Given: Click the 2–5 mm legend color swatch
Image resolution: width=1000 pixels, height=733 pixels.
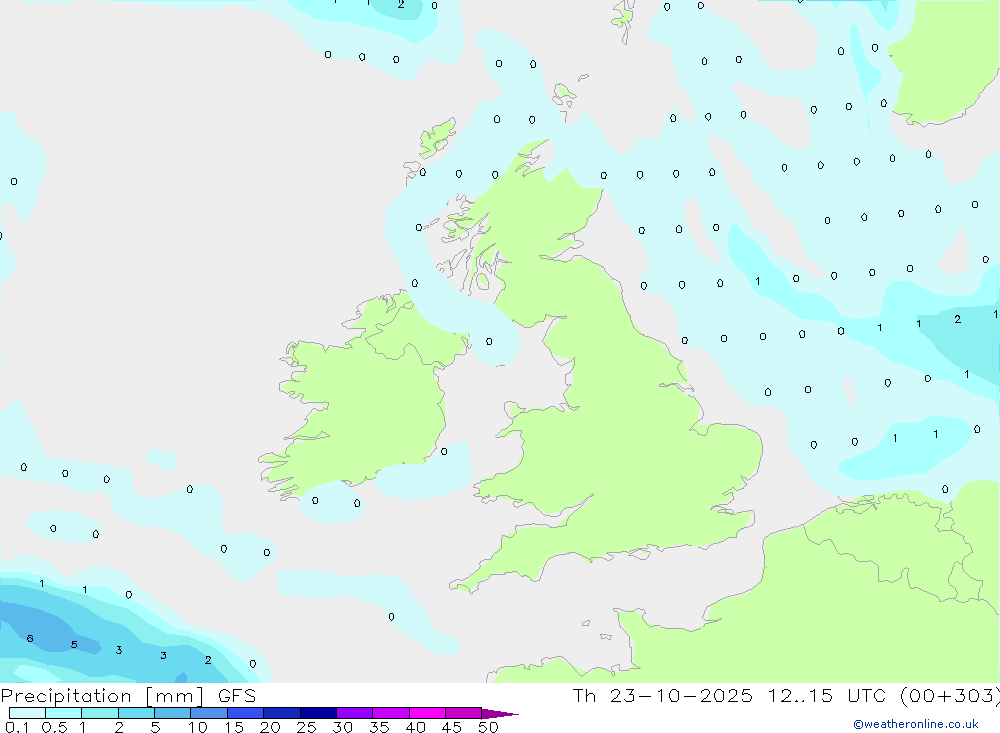Looking at the screenshot, I should point(136,713).
